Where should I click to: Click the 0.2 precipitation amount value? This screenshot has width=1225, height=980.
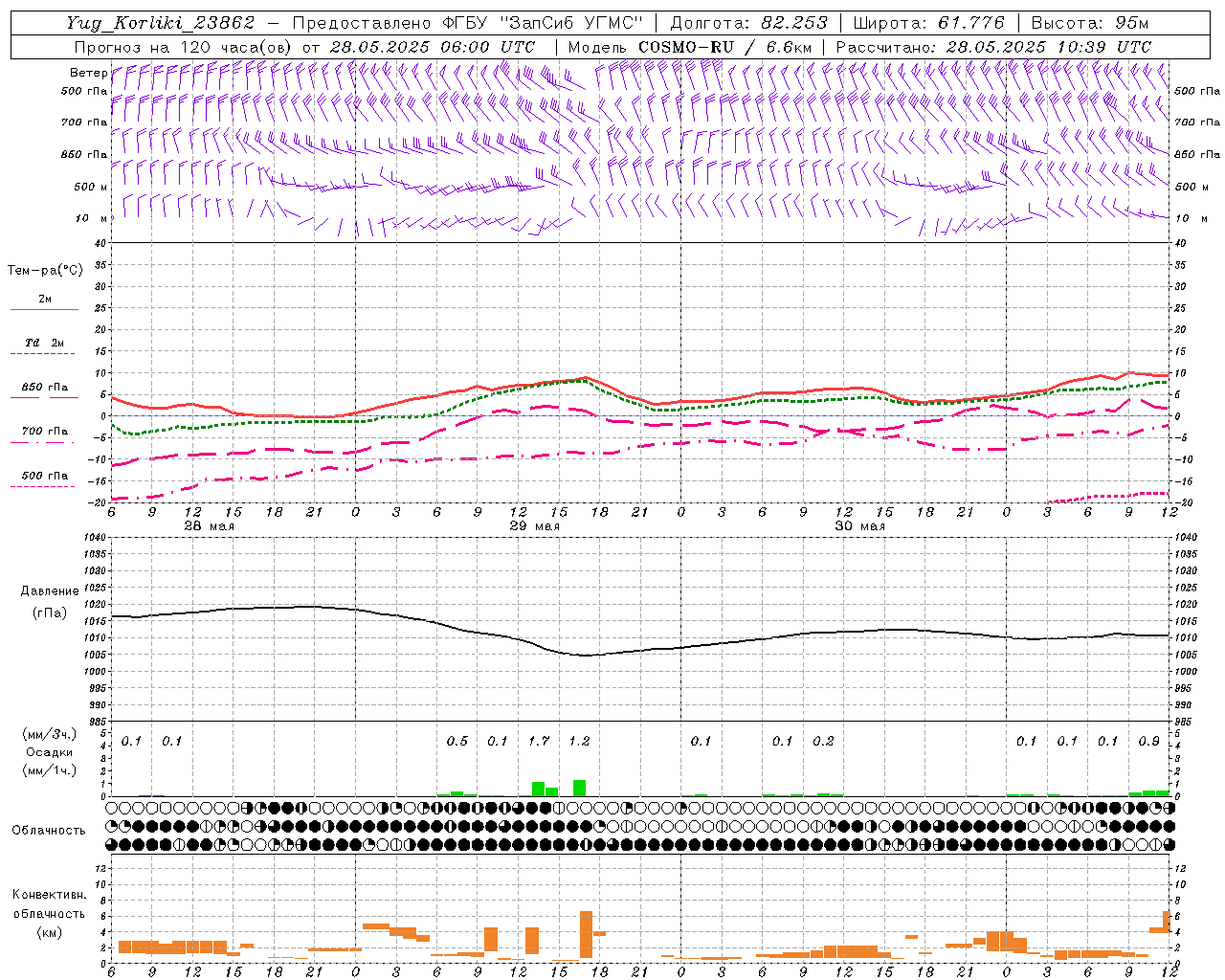coord(823,741)
